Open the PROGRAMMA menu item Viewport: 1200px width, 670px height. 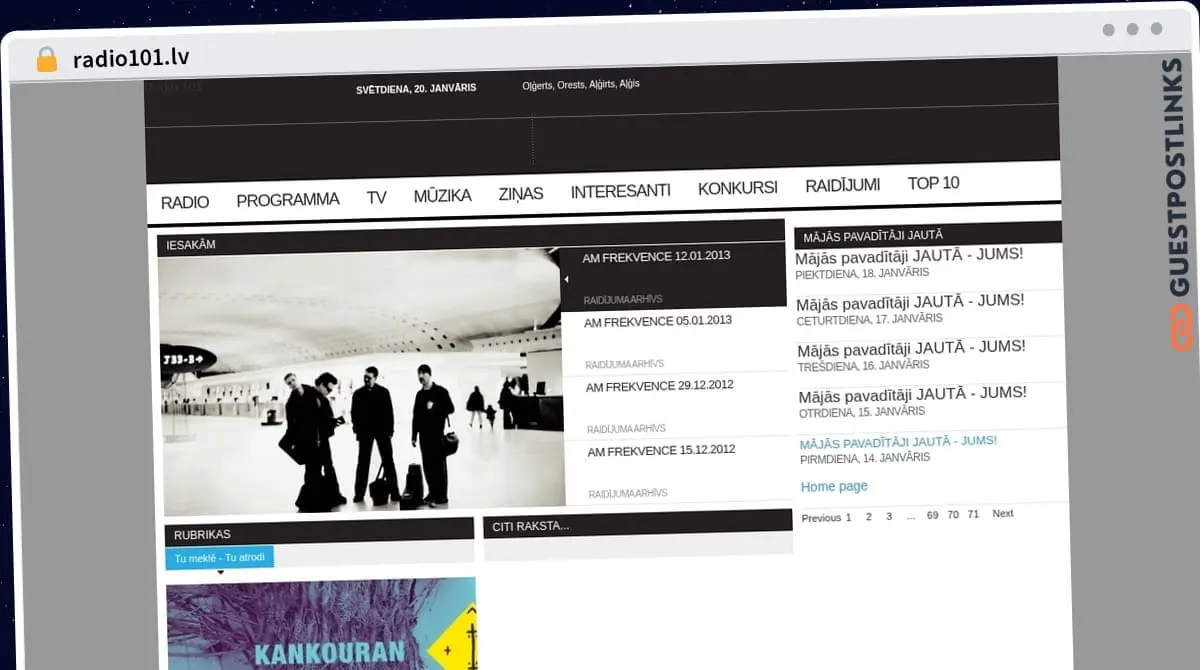pos(288,200)
